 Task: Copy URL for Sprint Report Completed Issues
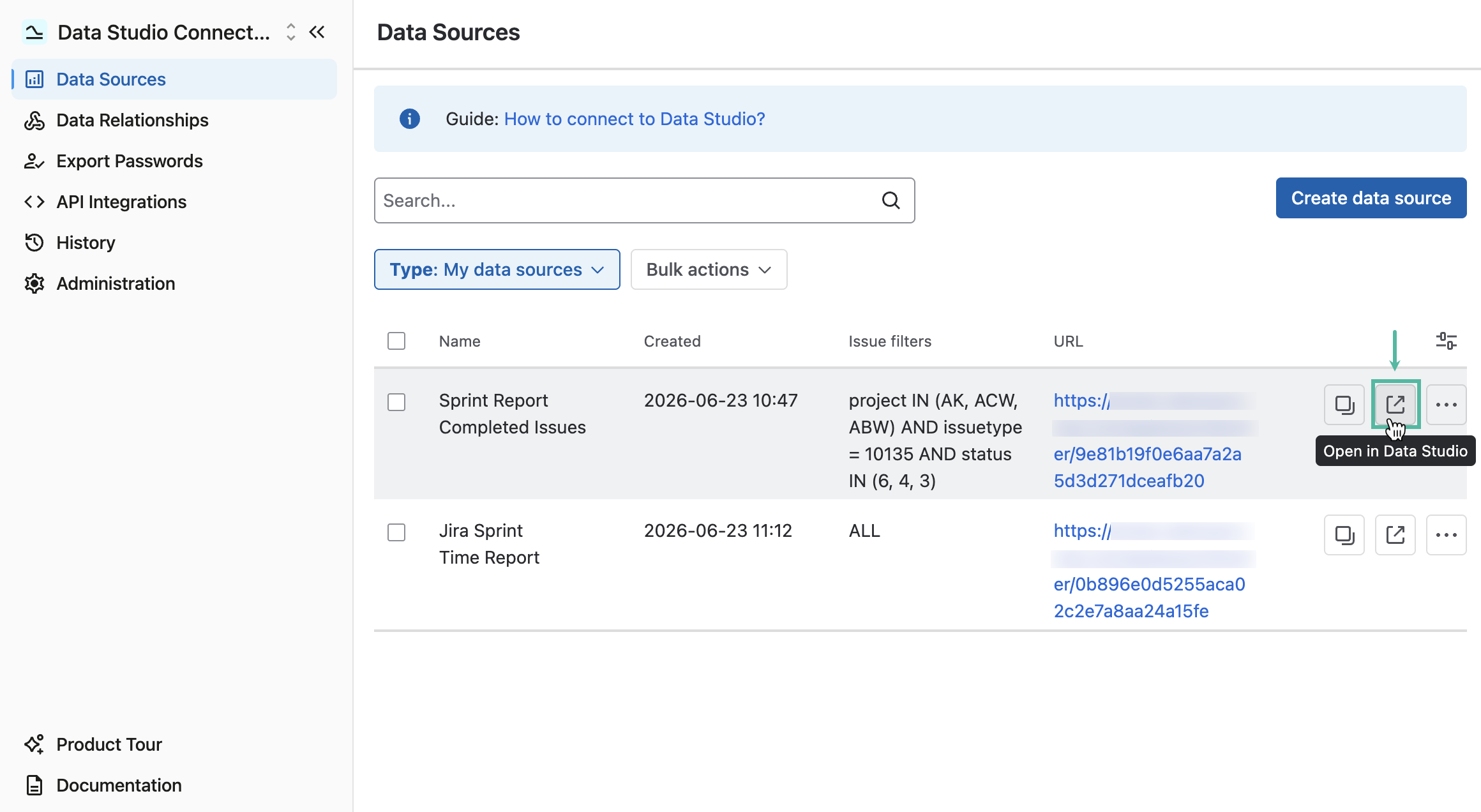coord(1344,405)
